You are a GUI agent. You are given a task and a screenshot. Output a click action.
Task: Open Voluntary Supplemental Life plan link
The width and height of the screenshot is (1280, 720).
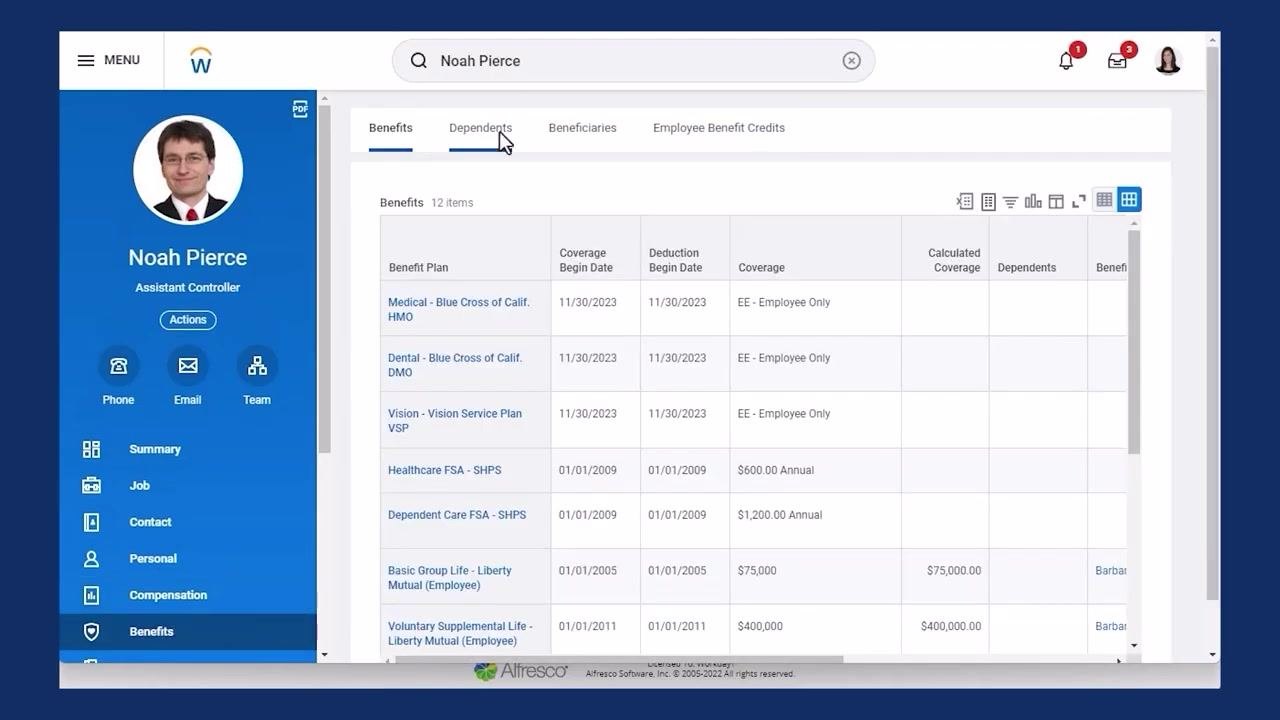pyautogui.click(x=460, y=633)
